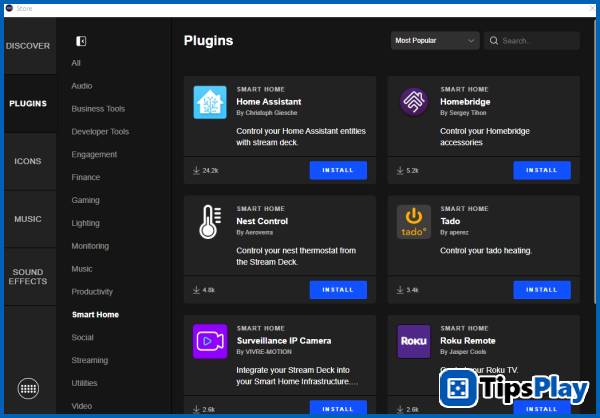
Task: Filter by Gaming category
Action: point(85,200)
